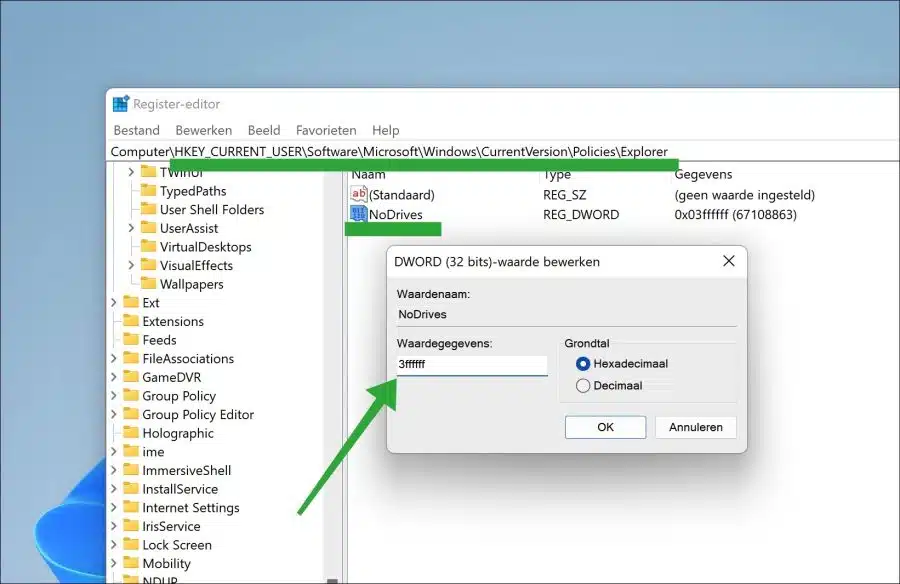
Task: Open the Favorieten menu
Action: click(326, 130)
